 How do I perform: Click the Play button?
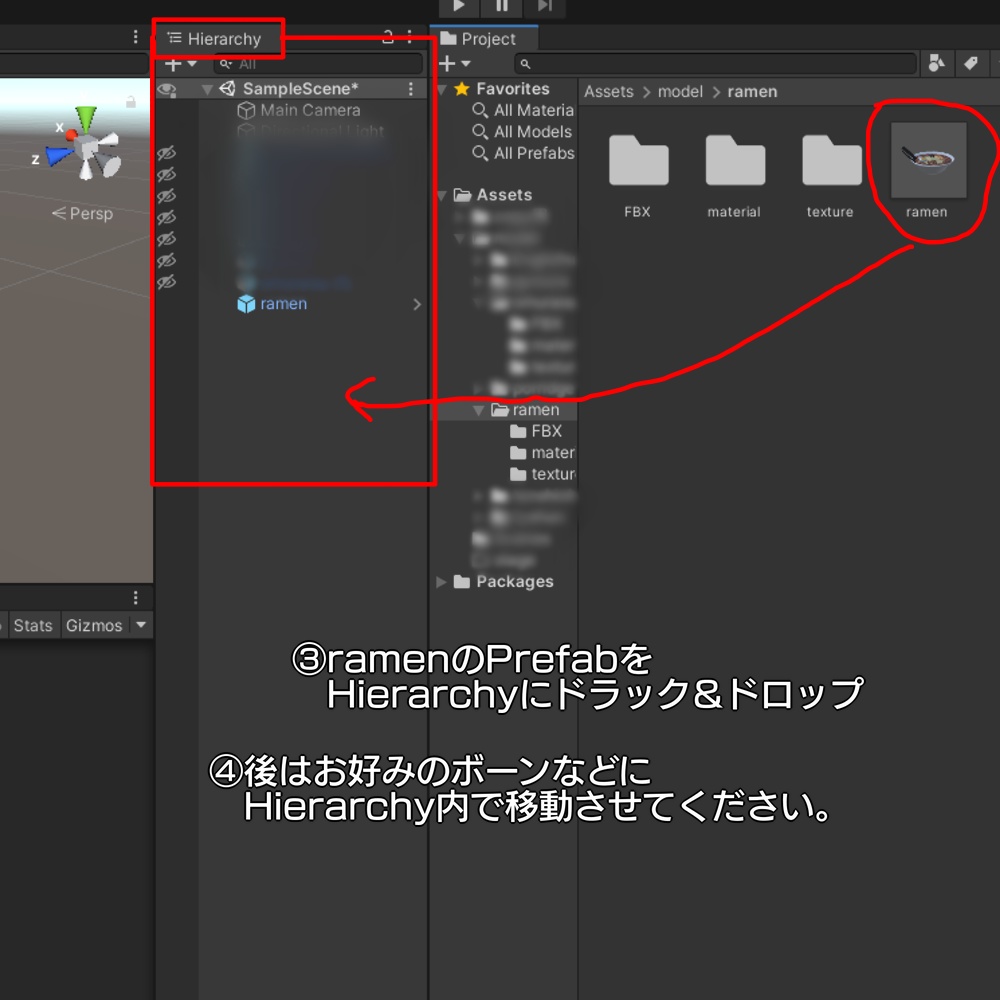459,6
